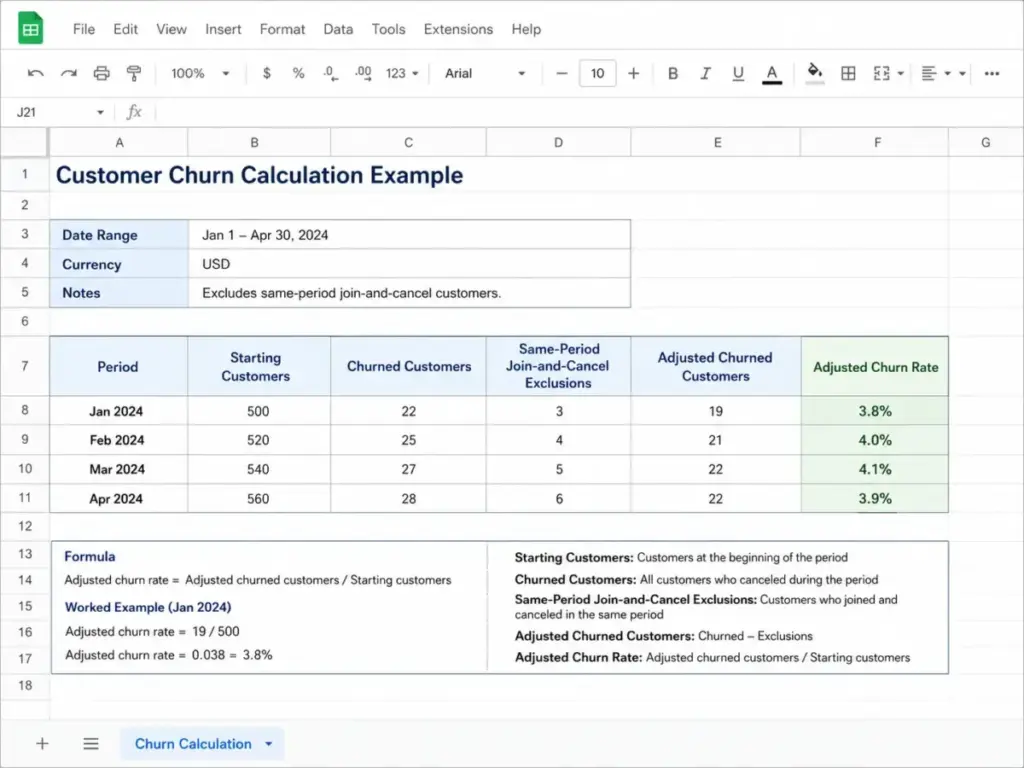
Task: Open the three-dot more toolbar options
Action: [992, 73]
